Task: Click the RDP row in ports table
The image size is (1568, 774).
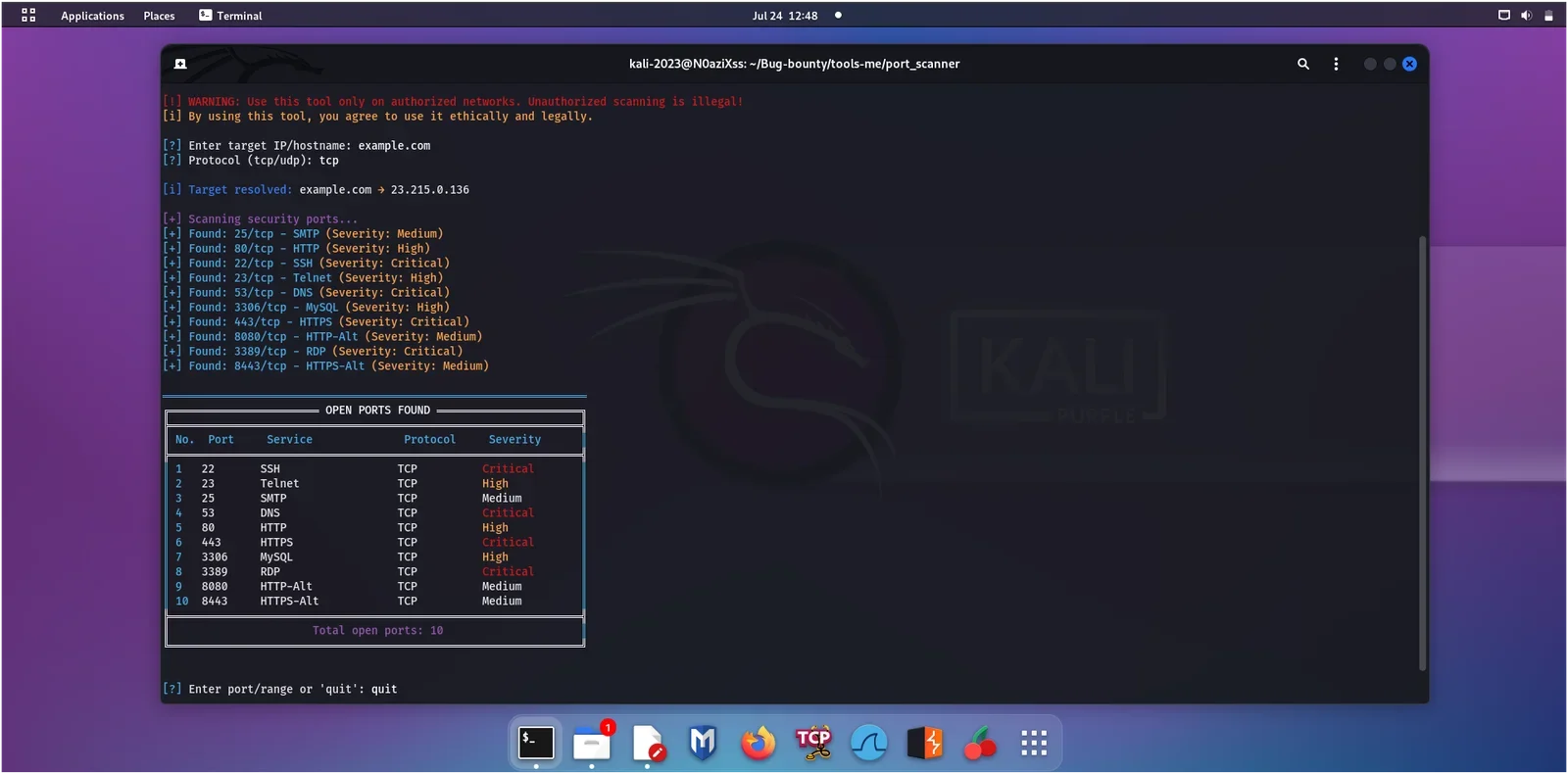Action: pos(374,572)
